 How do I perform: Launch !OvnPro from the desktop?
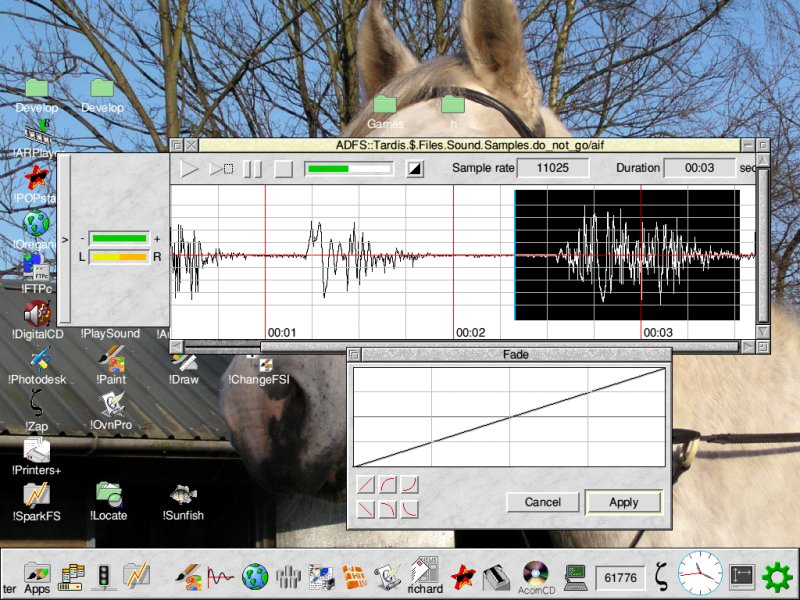pyautogui.click(x=111, y=411)
